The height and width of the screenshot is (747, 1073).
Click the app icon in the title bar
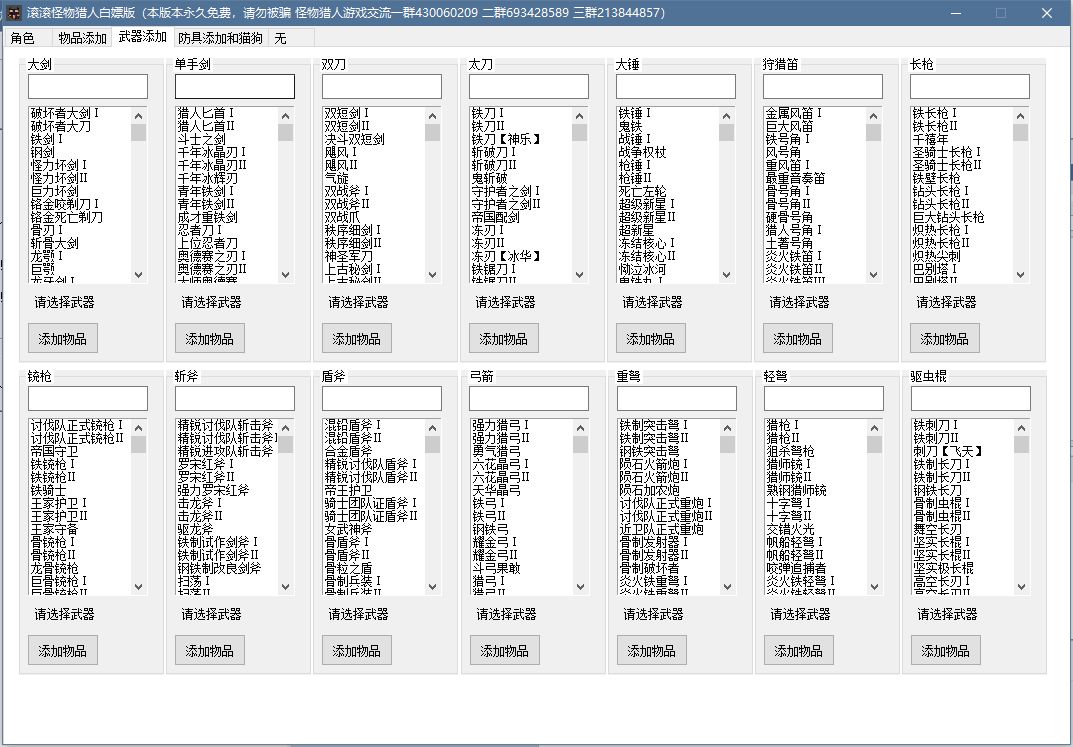[x=13, y=13]
